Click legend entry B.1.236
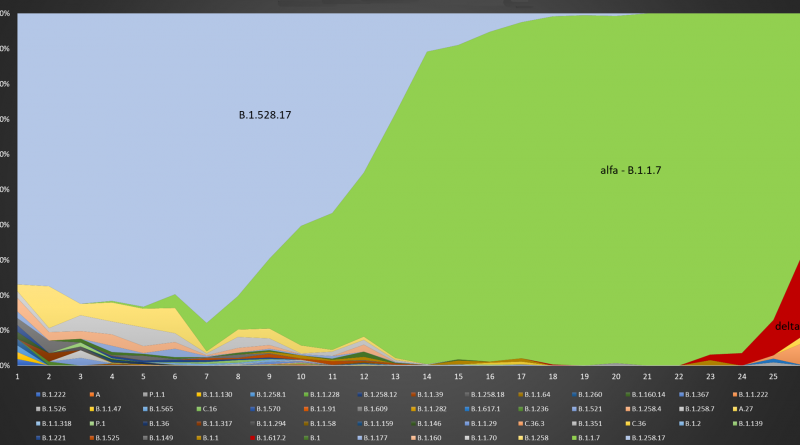The width and height of the screenshot is (800, 445). 533,409
